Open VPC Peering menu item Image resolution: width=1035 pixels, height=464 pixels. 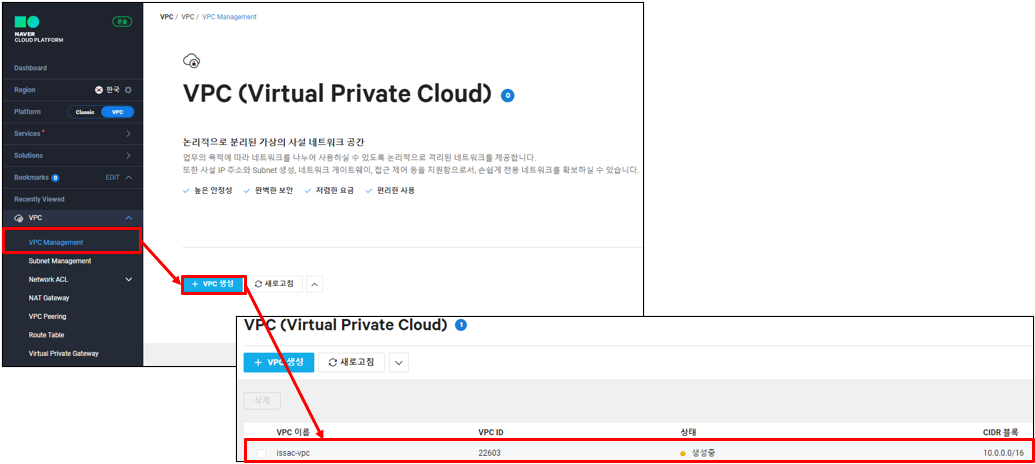click(48, 316)
